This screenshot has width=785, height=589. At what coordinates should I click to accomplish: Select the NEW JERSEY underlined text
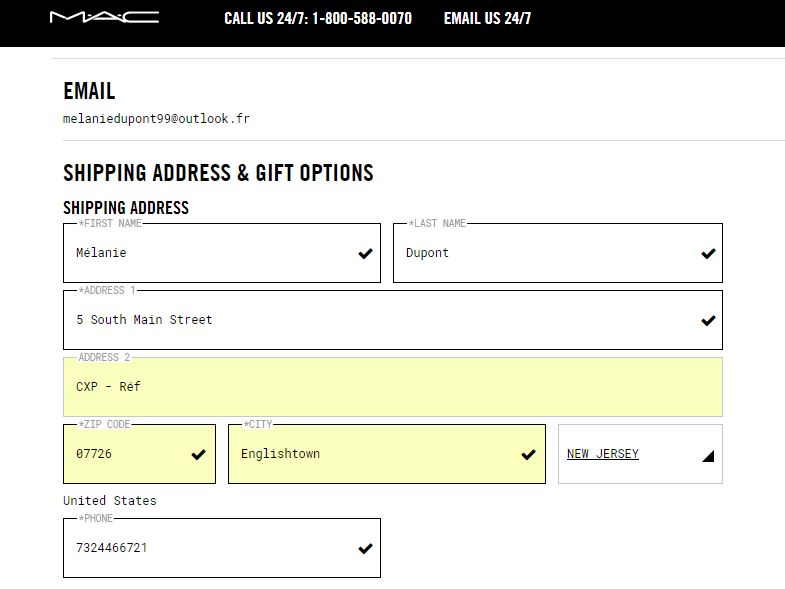(603, 454)
